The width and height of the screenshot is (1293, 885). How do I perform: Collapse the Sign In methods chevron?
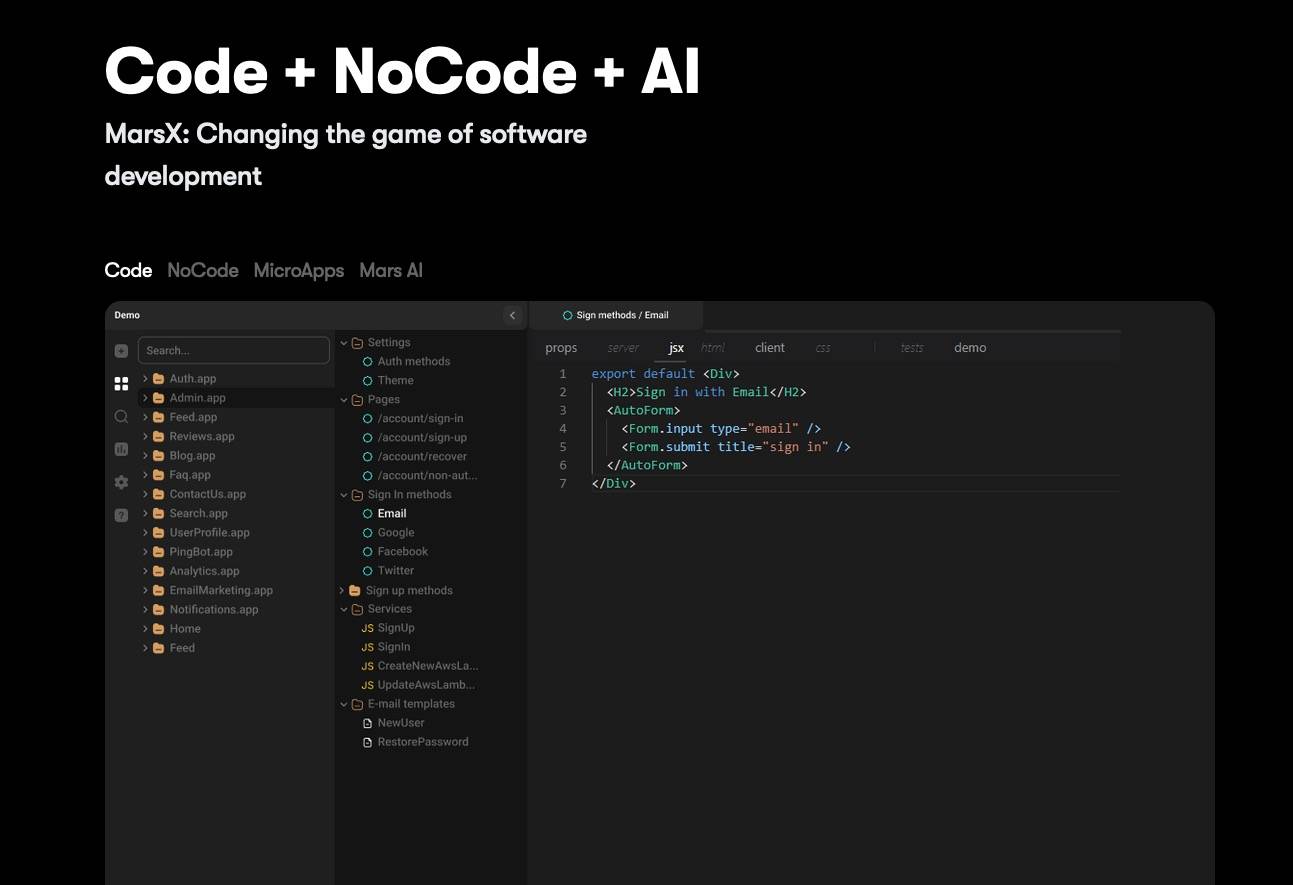344,495
